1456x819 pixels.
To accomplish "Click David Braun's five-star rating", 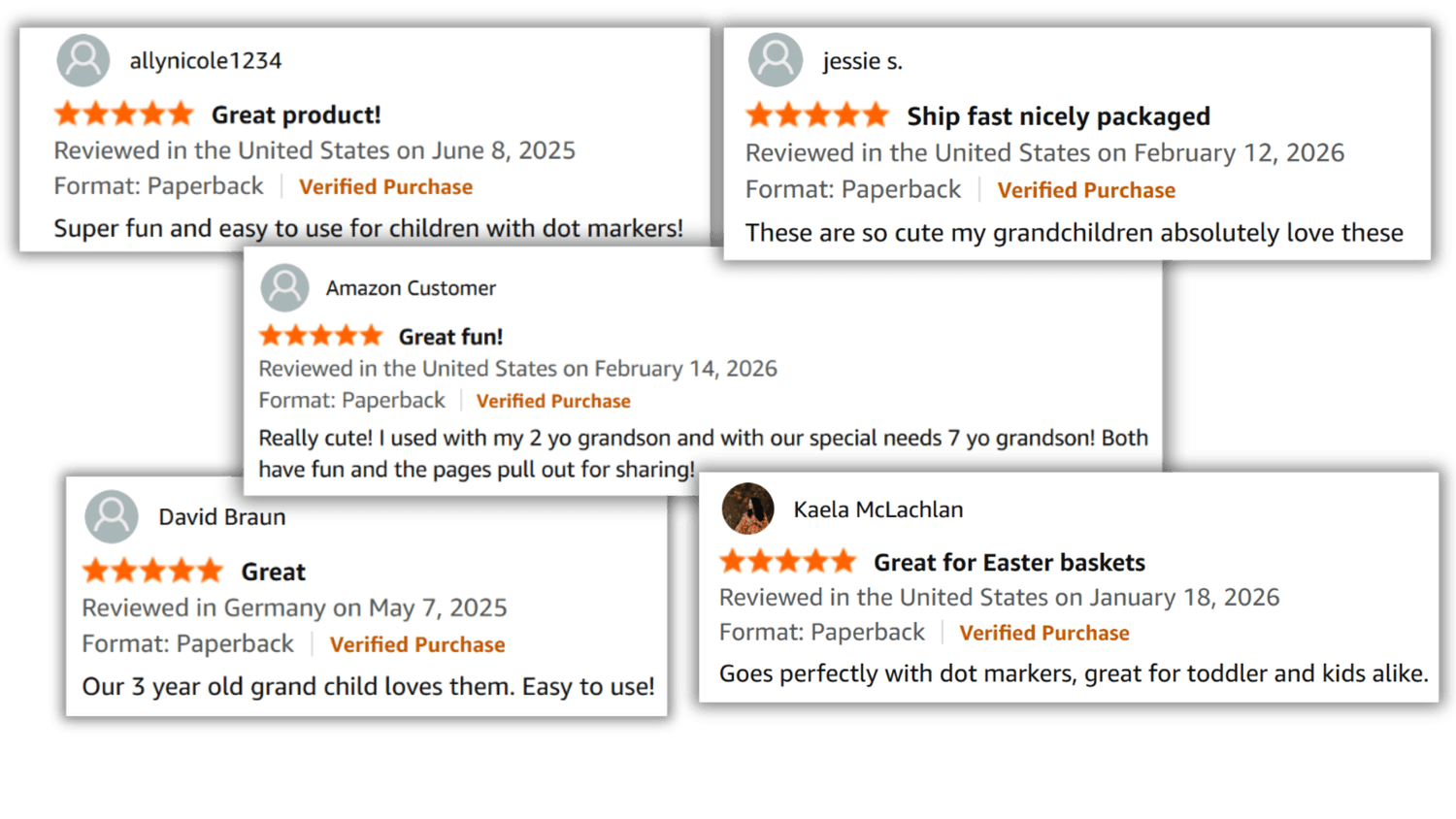I will tap(153, 571).
